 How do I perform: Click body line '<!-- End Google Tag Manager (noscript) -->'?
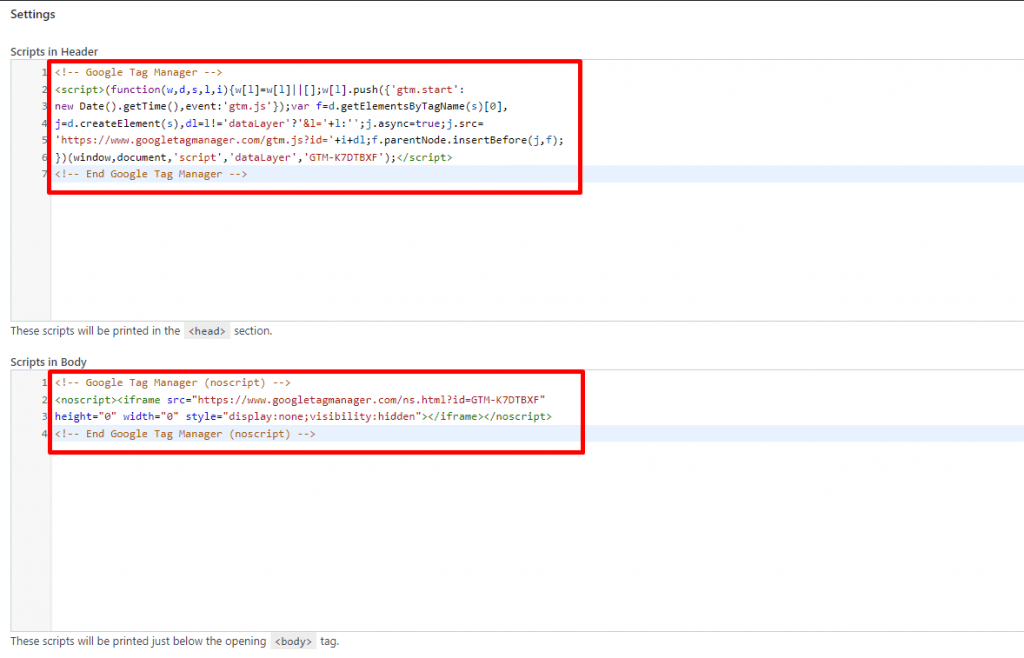tap(185, 433)
